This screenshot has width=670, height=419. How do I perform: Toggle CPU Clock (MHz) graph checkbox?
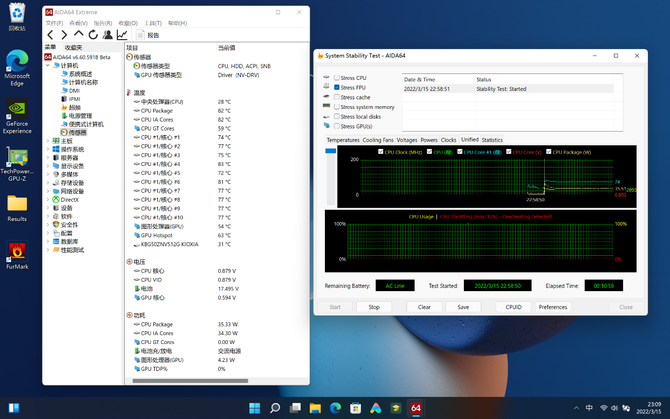(380, 152)
